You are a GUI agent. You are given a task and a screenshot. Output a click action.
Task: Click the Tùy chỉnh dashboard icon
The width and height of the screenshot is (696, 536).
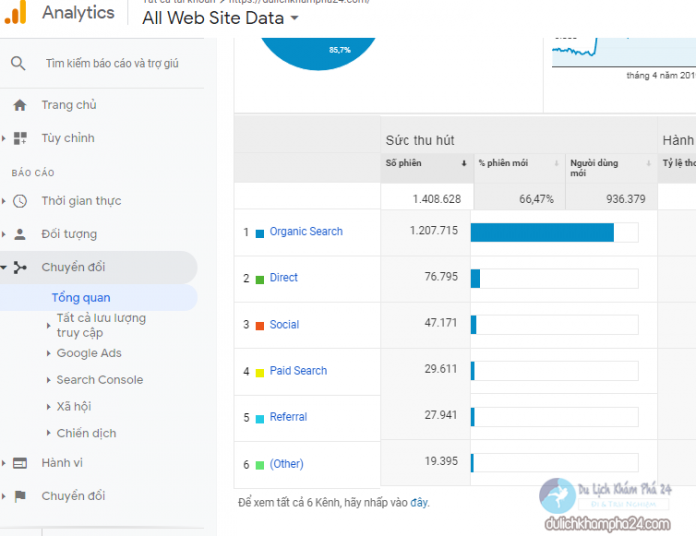click(x=21, y=138)
